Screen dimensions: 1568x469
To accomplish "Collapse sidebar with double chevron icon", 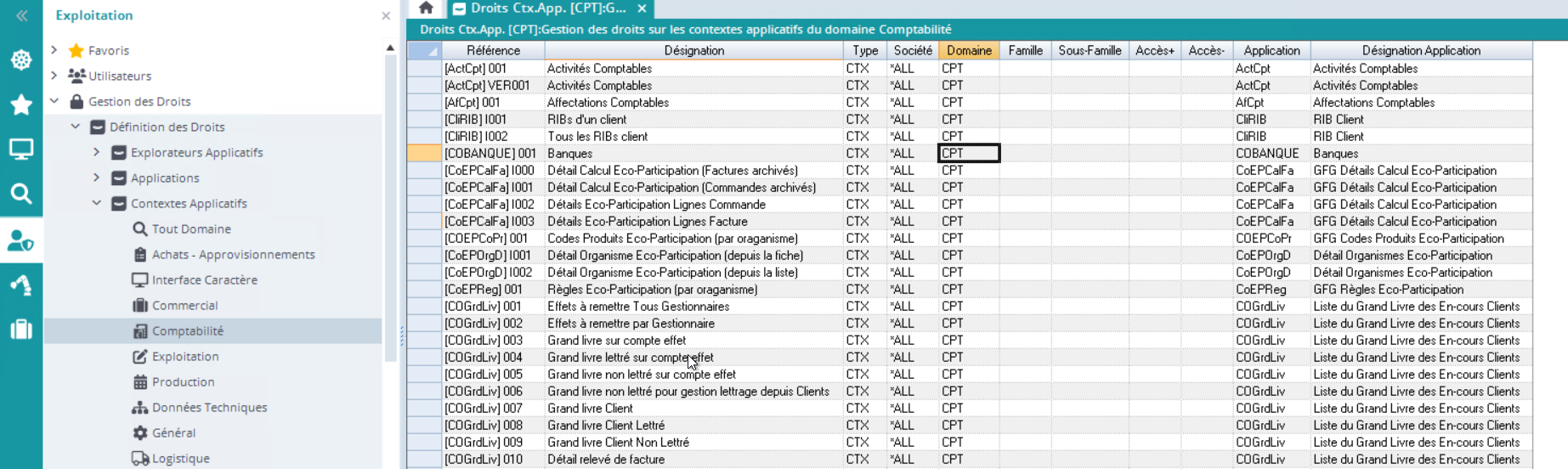I will [21, 15].
